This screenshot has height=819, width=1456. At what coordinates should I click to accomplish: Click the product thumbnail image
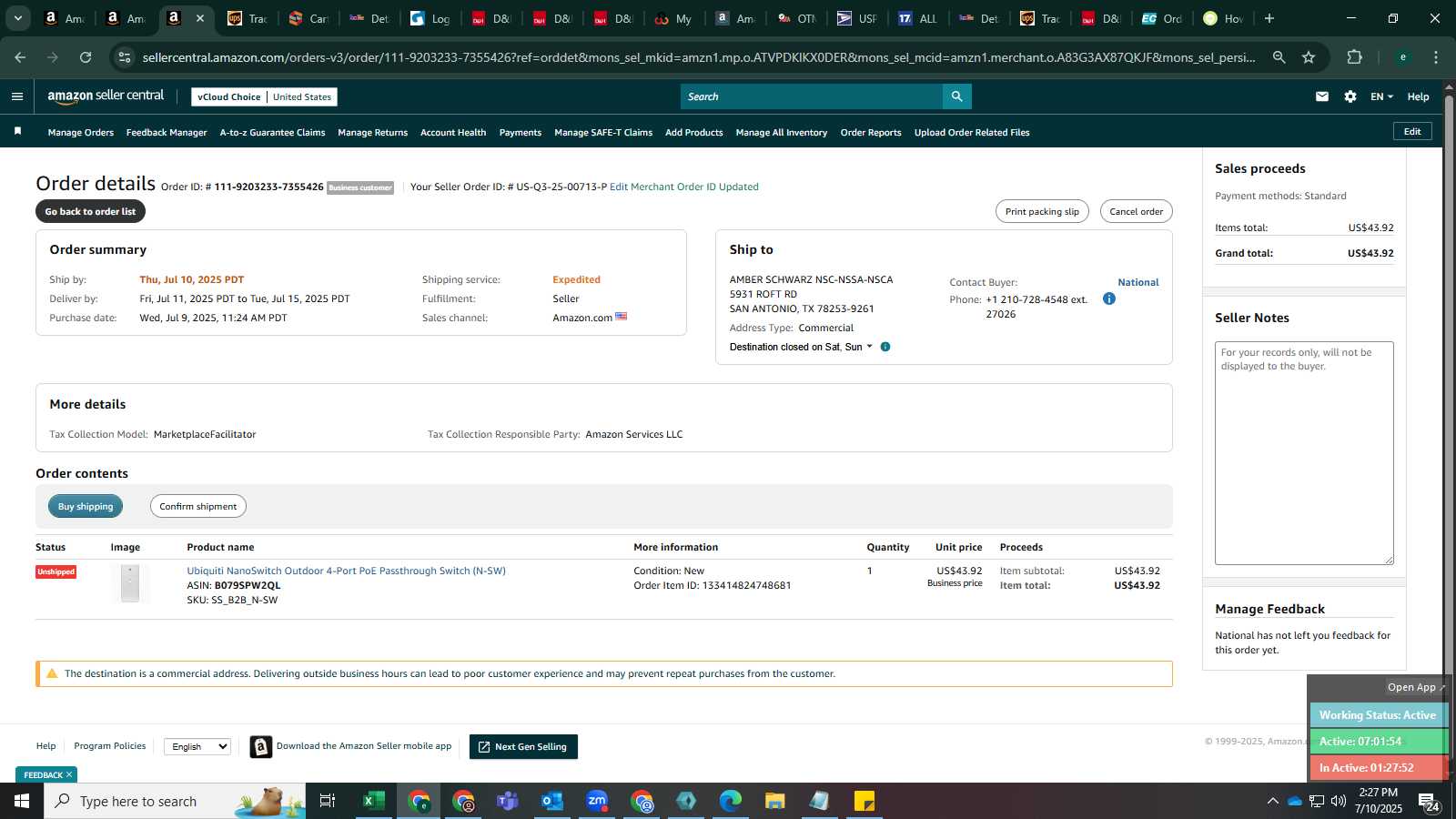click(x=130, y=583)
